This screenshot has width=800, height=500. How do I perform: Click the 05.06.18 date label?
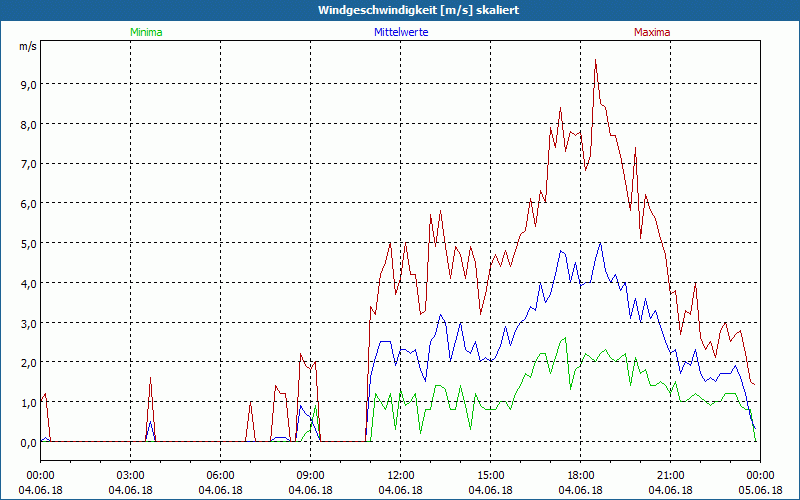pos(760,490)
